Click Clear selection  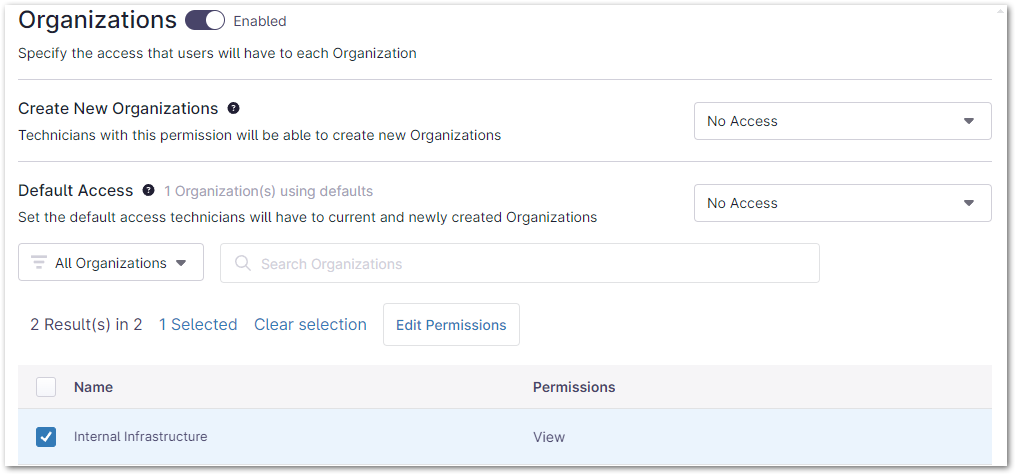click(310, 324)
